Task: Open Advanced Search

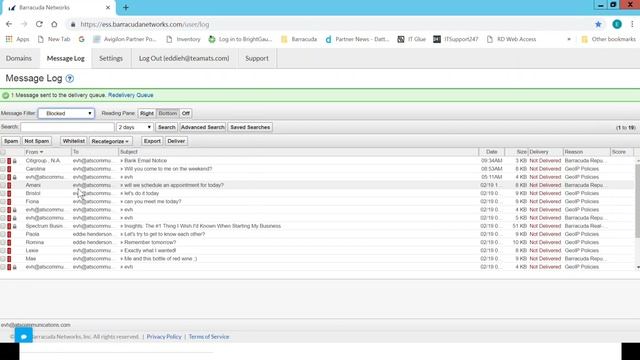Action: coord(202,127)
